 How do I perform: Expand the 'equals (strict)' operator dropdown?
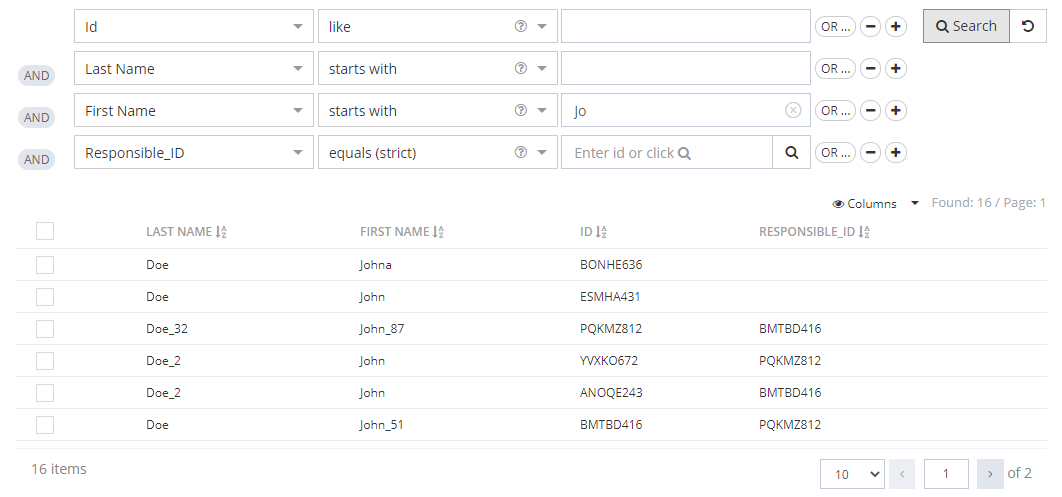[541, 153]
